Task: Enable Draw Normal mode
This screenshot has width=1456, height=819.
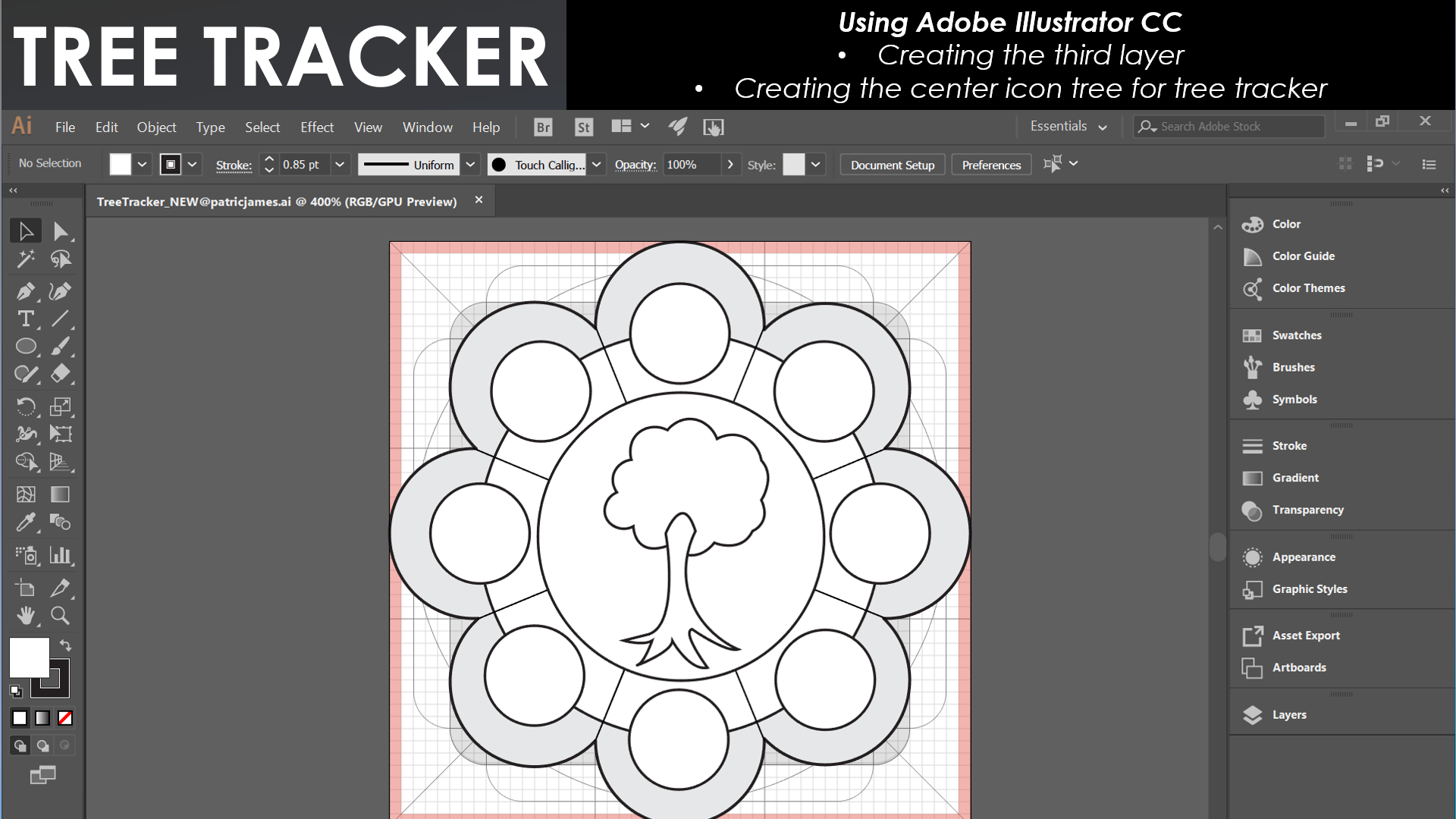Action: (x=20, y=745)
